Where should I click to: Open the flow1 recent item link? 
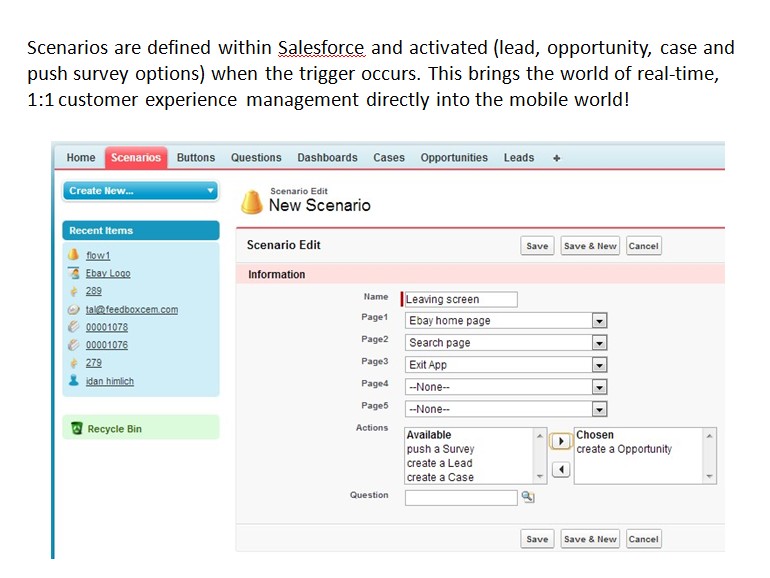tap(98, 255)
